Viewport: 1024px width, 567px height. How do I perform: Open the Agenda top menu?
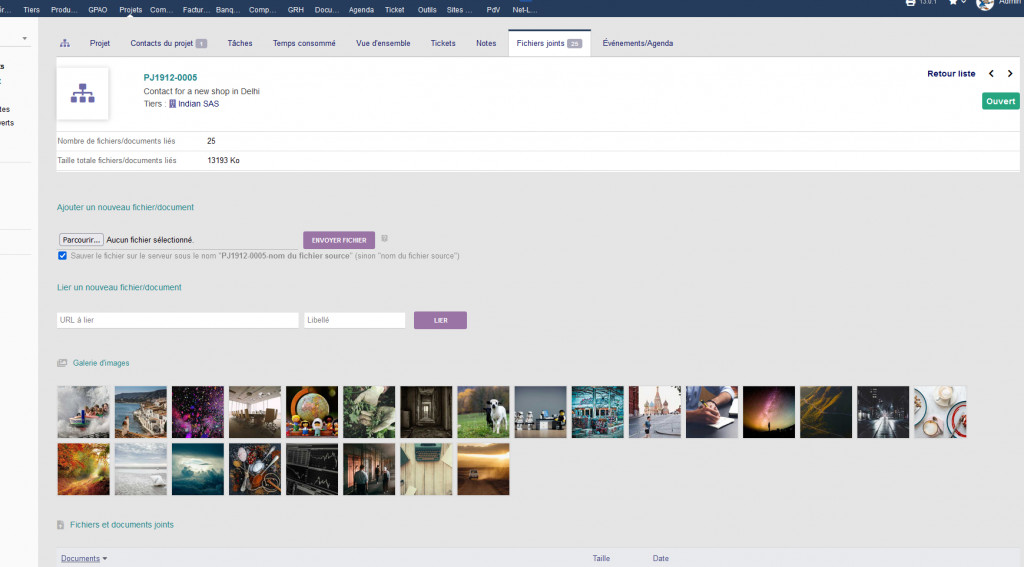coord(361,10)
